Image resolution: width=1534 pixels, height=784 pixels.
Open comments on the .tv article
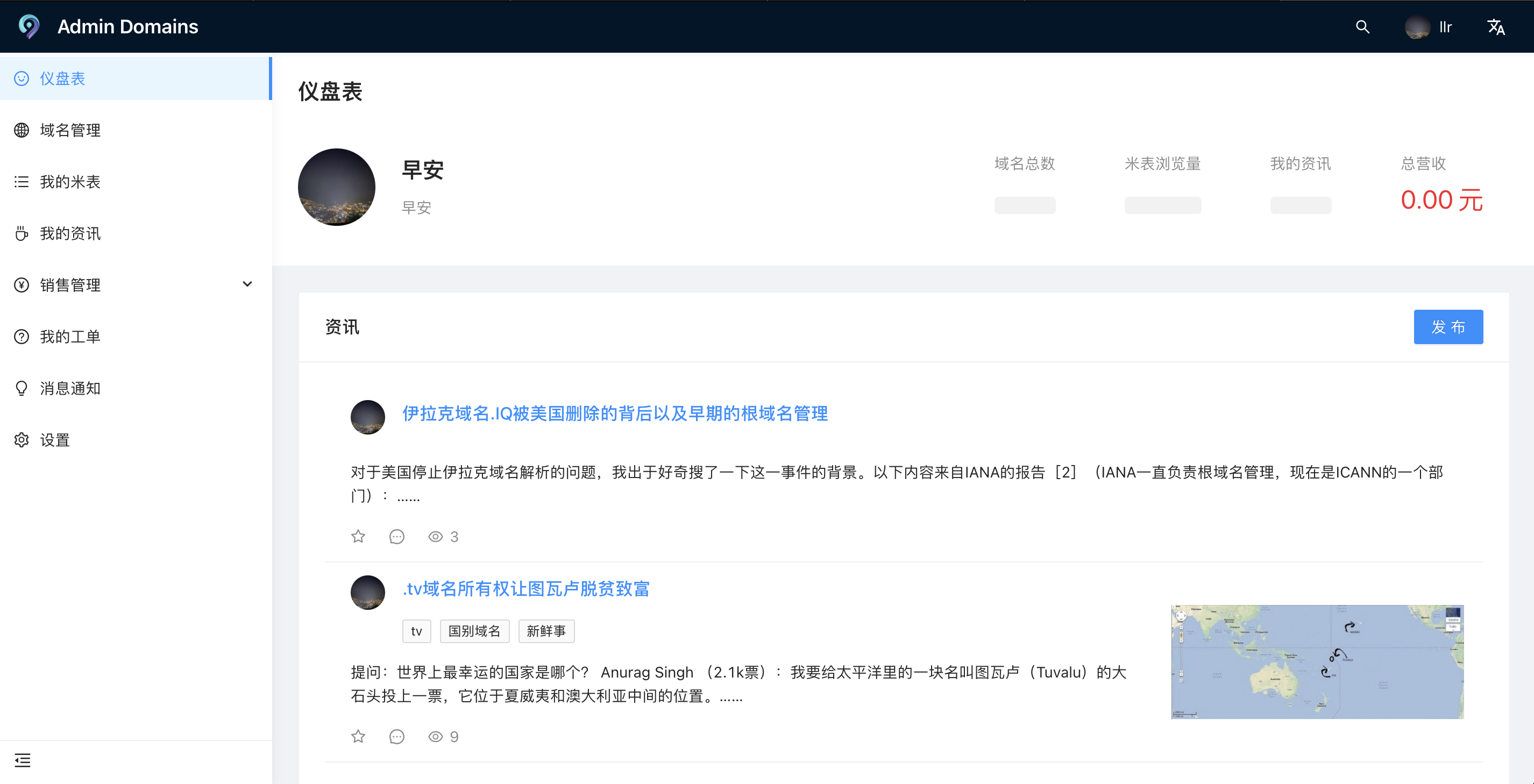pyautogui.click(x=396, y=736)
